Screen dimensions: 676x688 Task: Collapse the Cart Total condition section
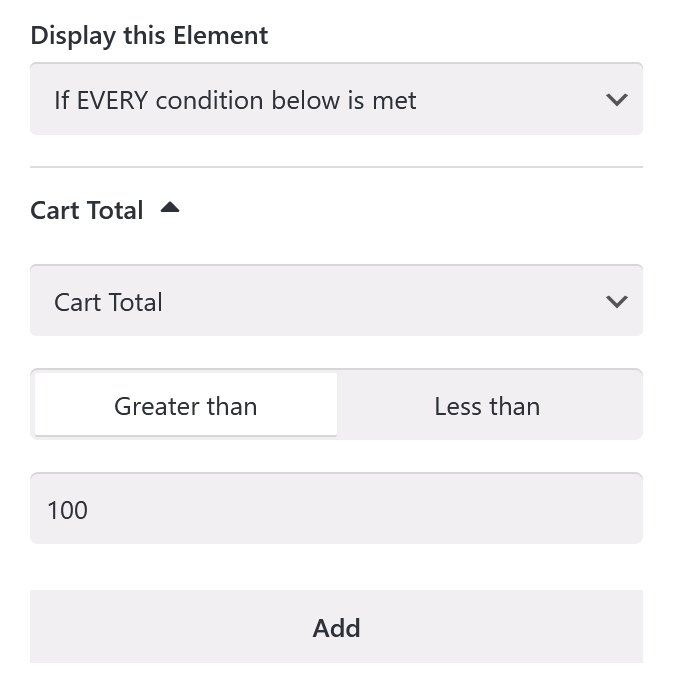coord(170,208)
